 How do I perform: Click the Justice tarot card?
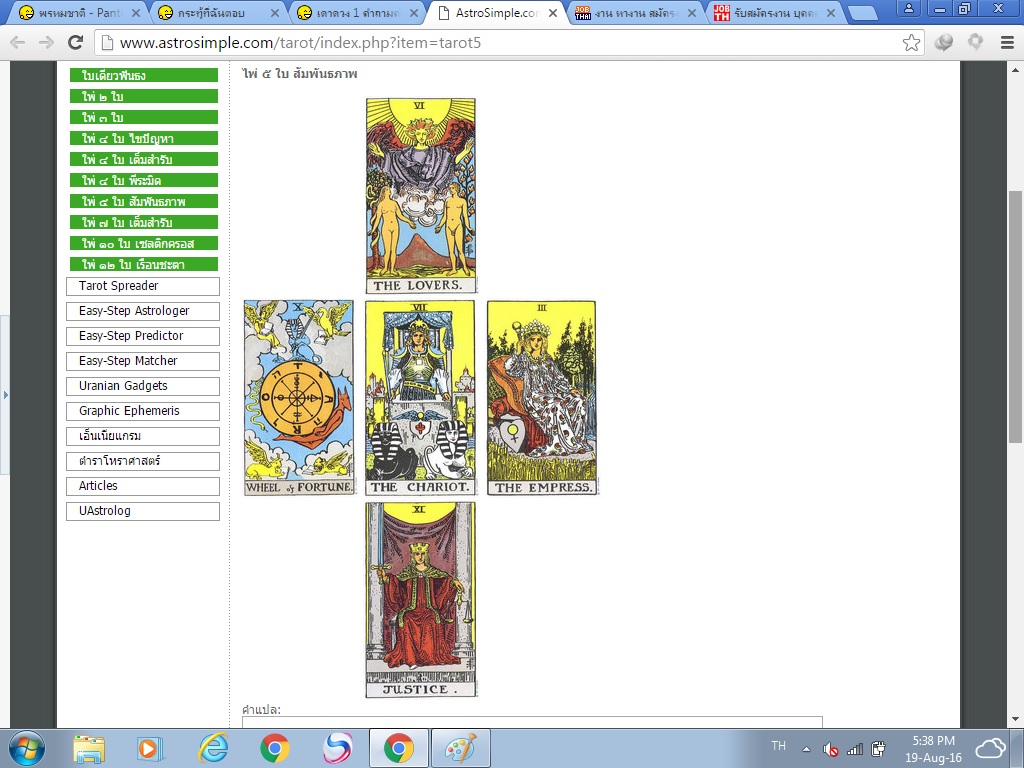coord(421,600)
